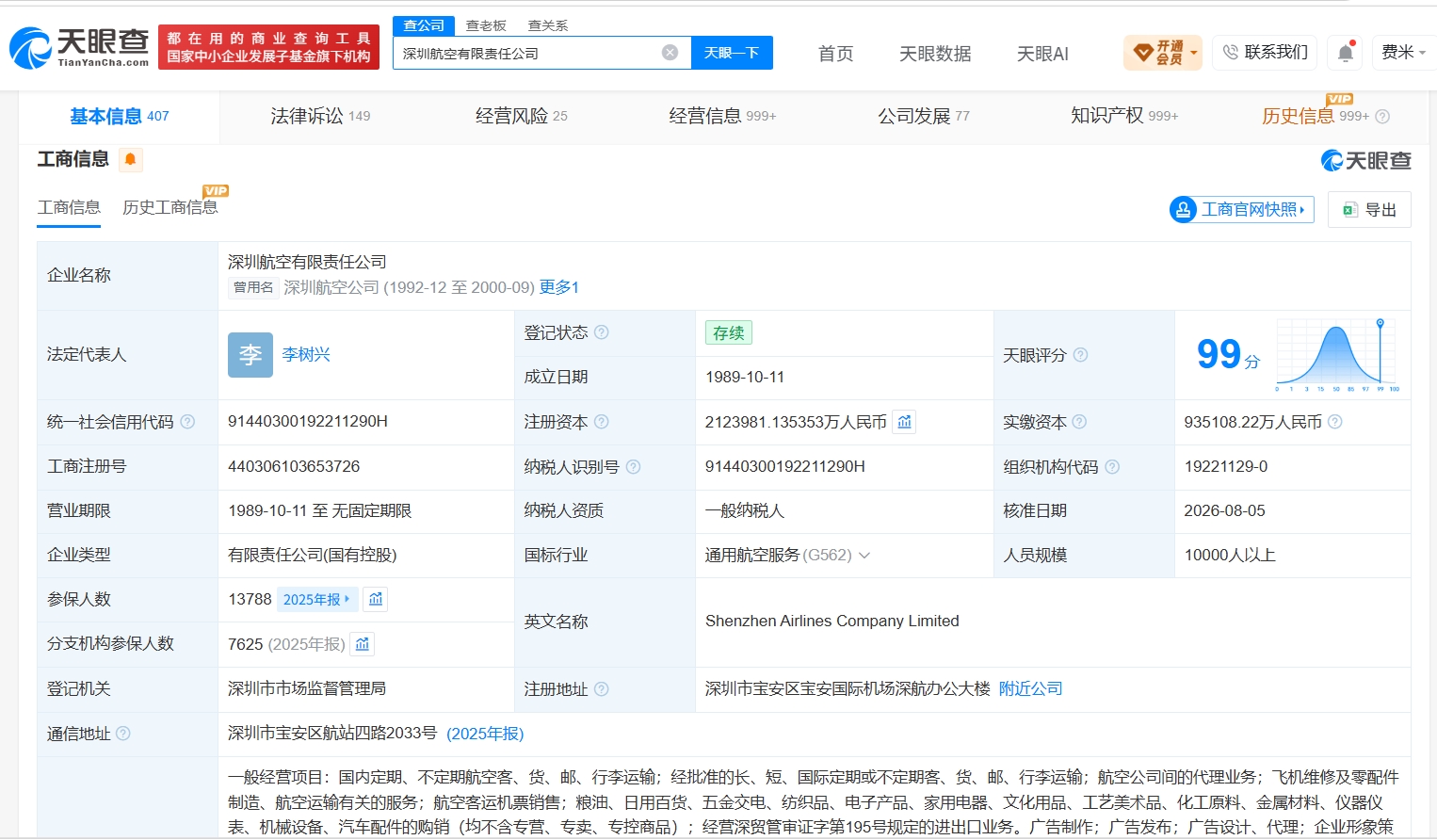Click 工商注册号 value 440306103653726
1437x840 pixels.
[x=294, y=466]
